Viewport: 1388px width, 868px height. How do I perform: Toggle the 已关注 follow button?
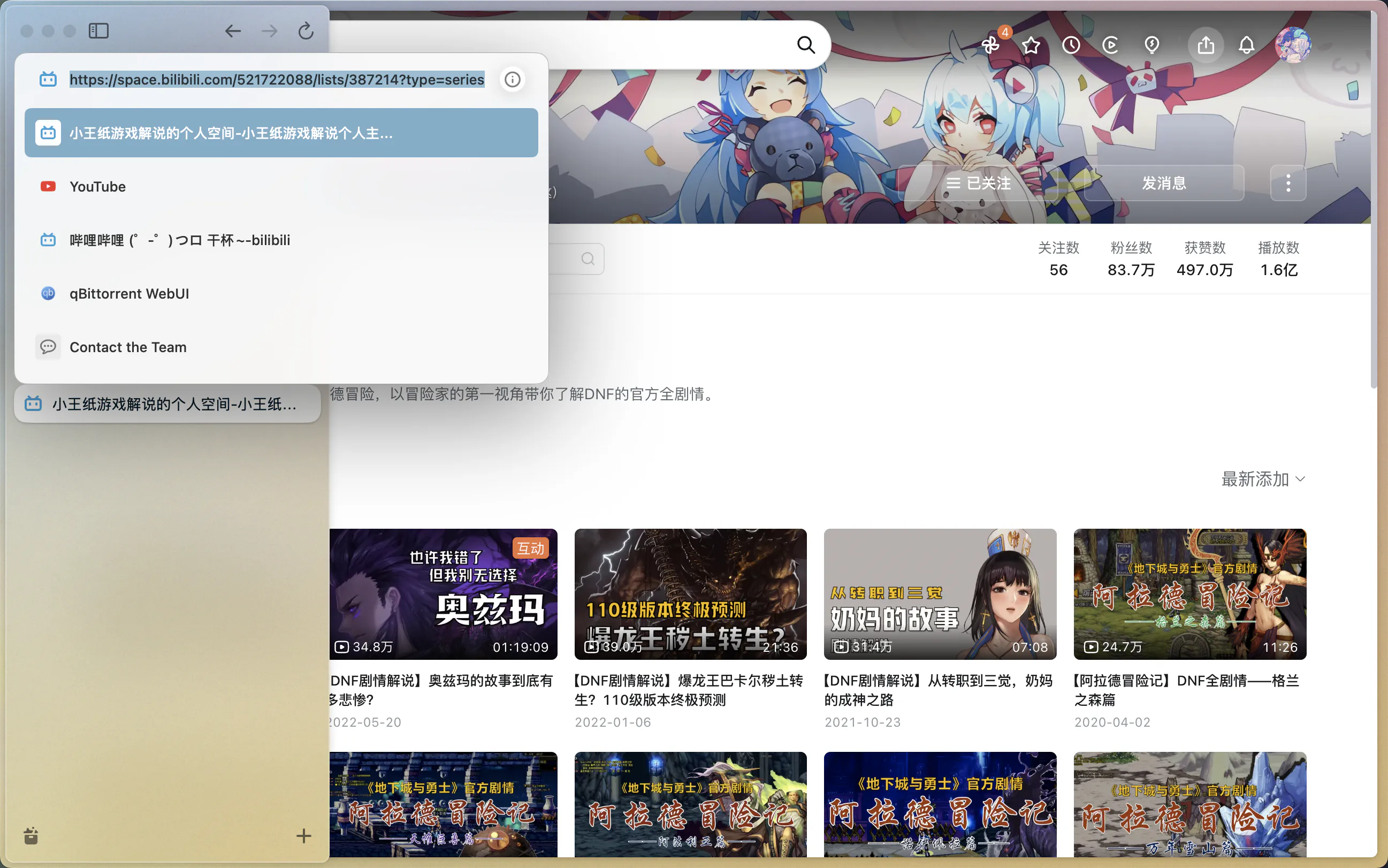pyautogui.click(x=978, y=183)
